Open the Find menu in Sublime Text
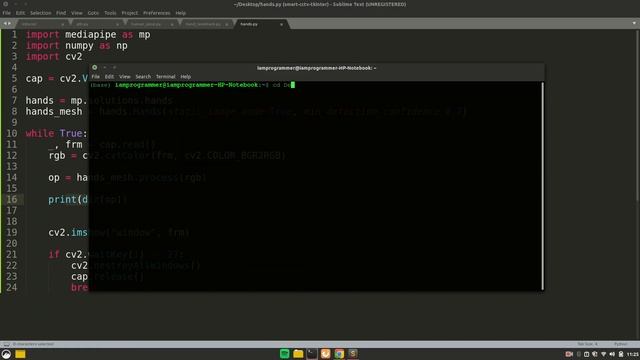The image size is (640, 360). (61, 13)
